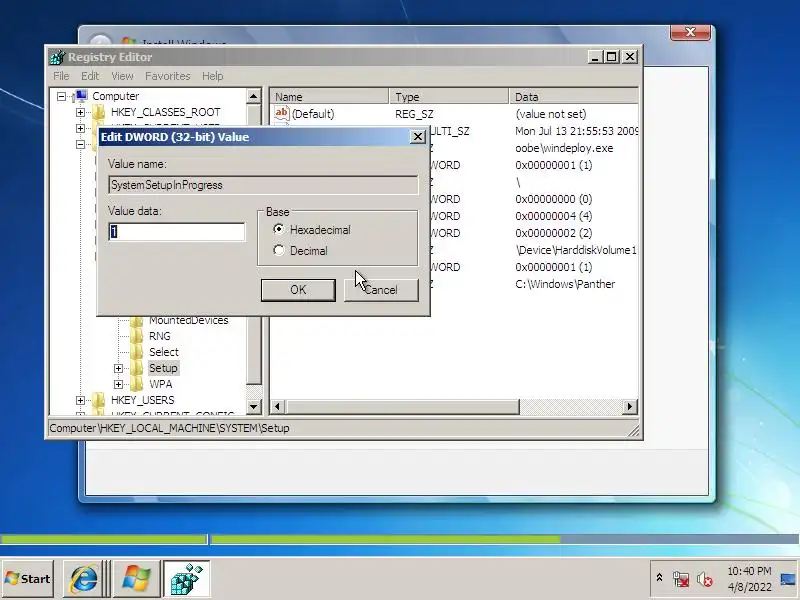The image size is (800, 600).
Task: Click the RNG folder icon
Action: tap(137, 336)
